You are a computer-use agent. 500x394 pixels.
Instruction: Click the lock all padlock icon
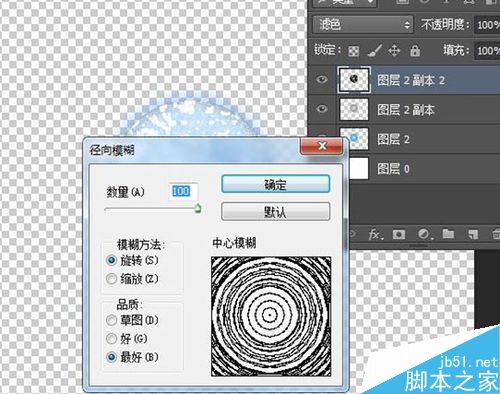coord(415,51)
